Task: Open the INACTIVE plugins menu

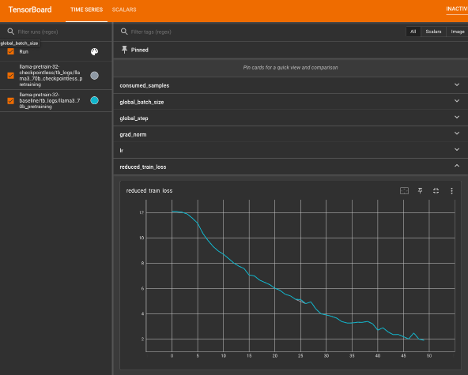Action: pyautogui.click(x=457, y=9)
